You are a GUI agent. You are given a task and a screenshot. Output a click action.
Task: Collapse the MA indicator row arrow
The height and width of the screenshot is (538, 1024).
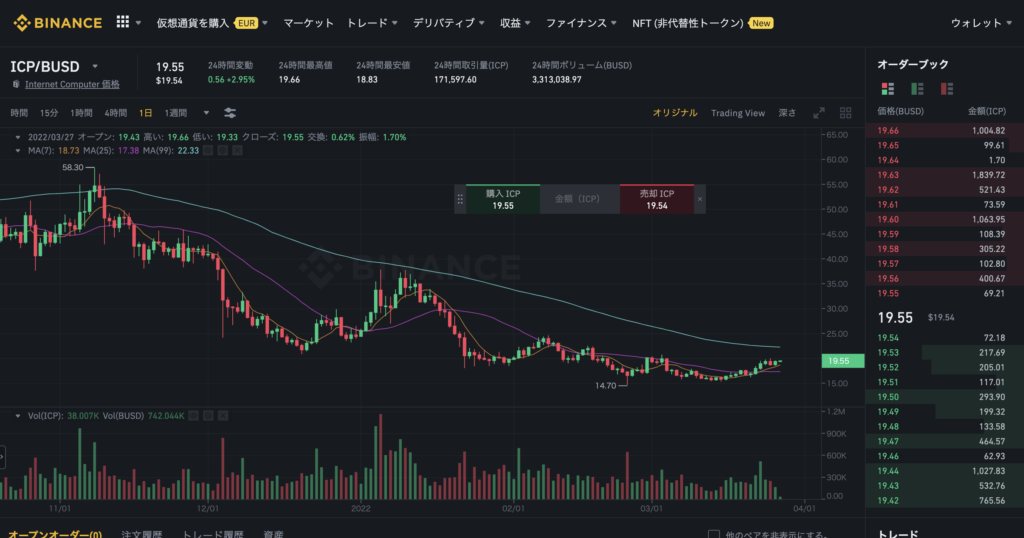(x=18, y=151)
